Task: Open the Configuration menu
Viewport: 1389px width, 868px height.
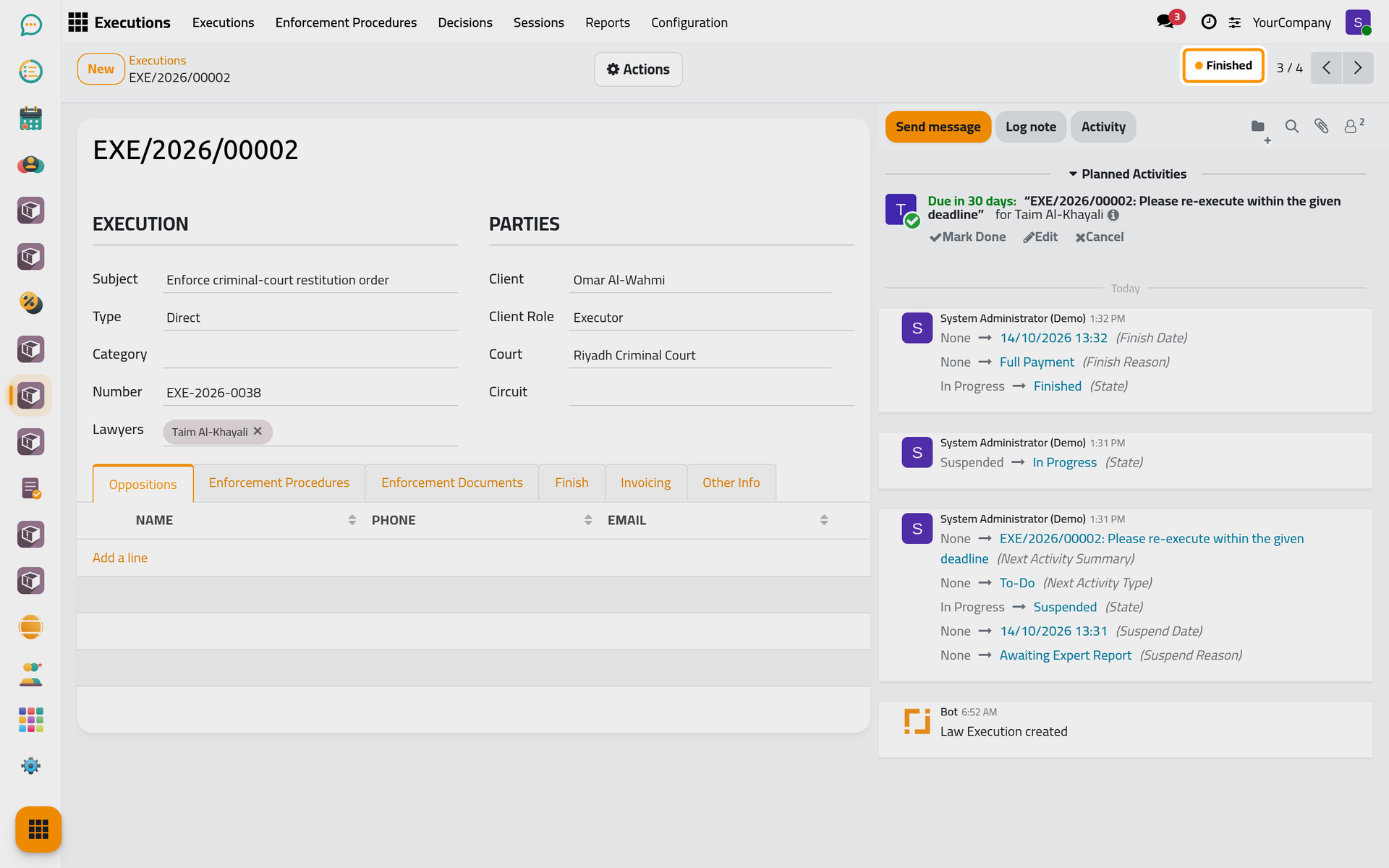Action: click(x=689, y=22)
